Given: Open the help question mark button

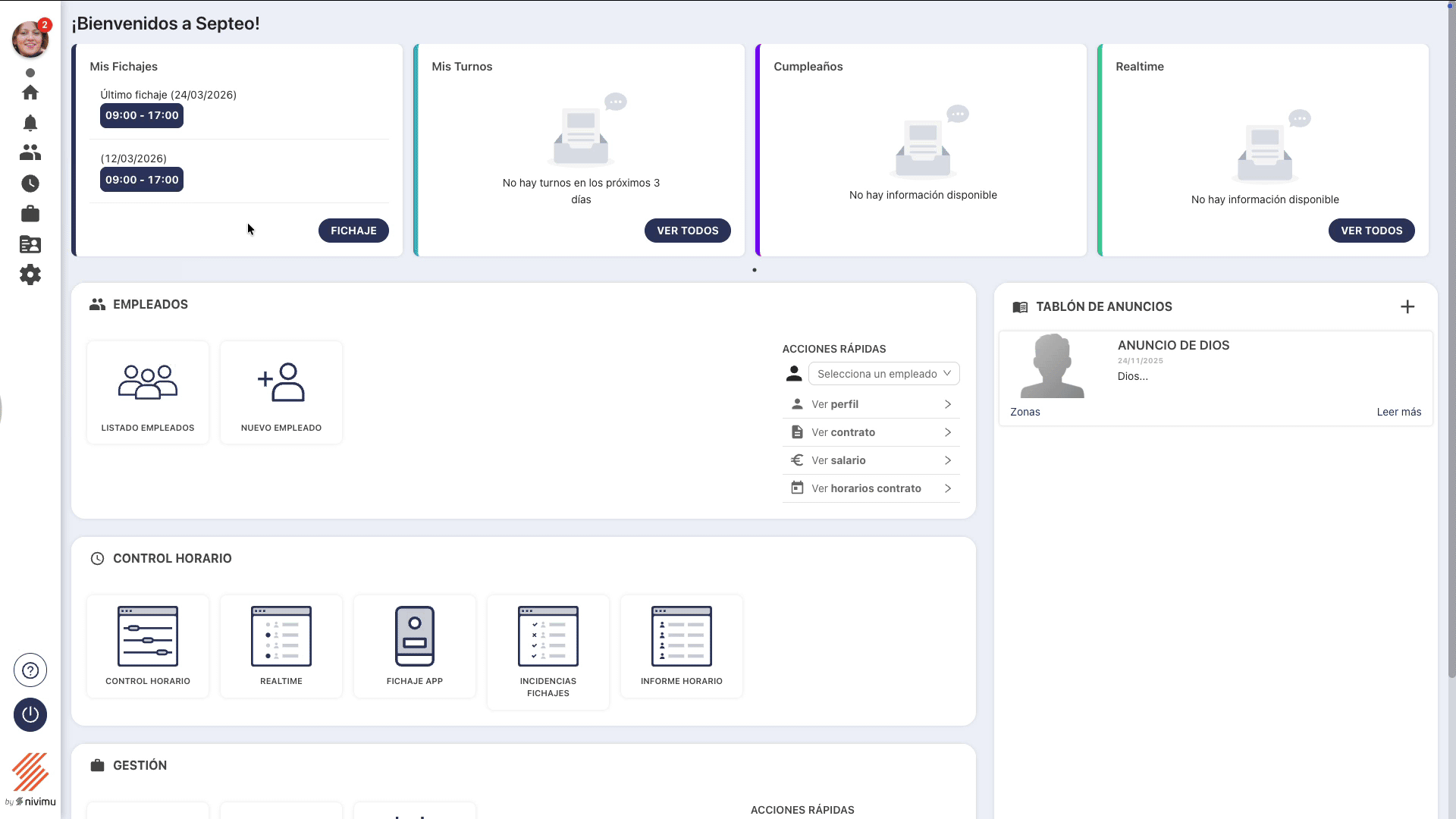Looking at the screenshot, I should point(30,670).
